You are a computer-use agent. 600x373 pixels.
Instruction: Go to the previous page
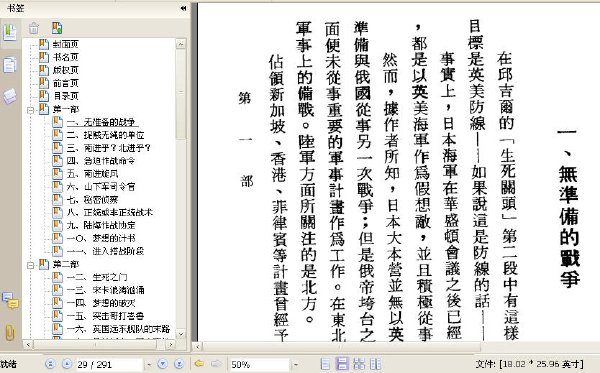(x=67, y=363)
